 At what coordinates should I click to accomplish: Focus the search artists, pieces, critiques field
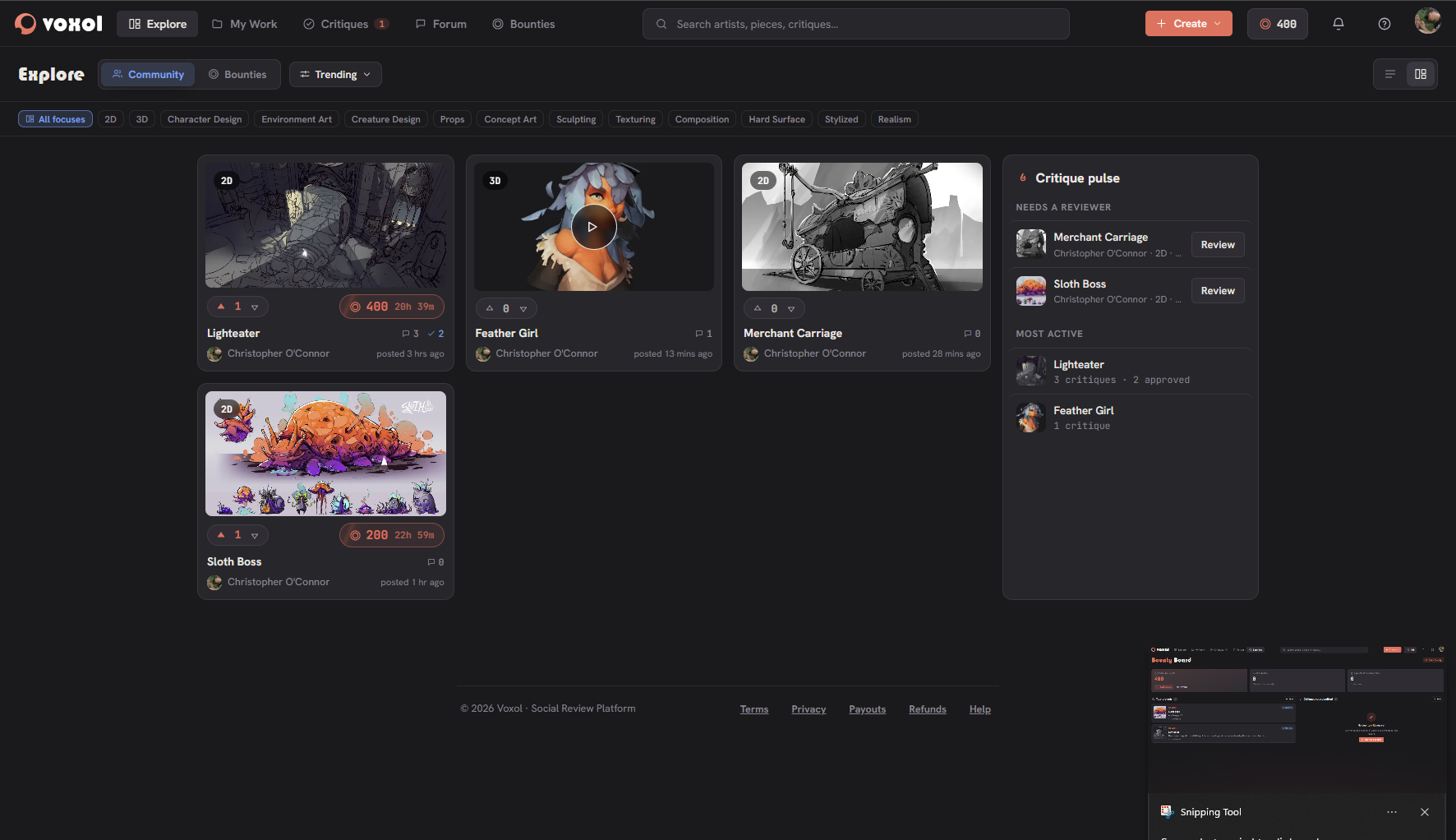[856, 24]
